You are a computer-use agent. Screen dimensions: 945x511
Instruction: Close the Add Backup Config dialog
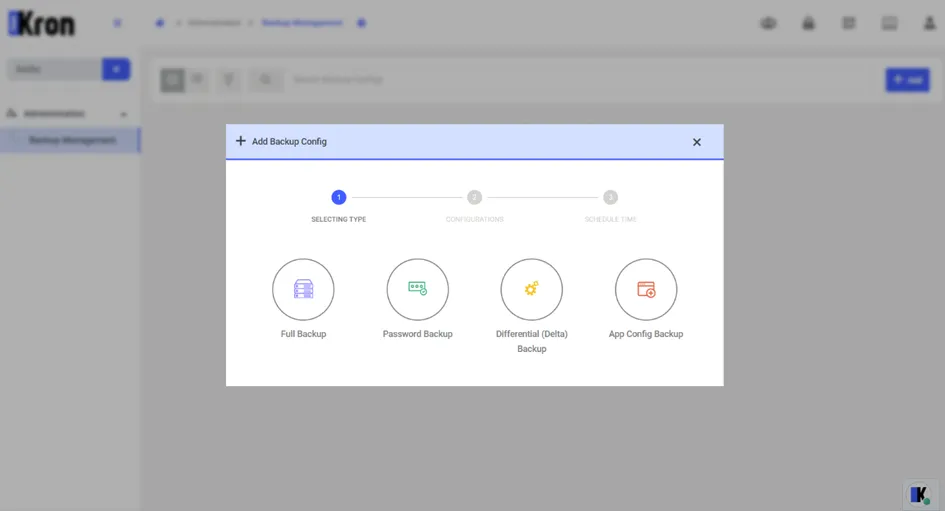pyautogui.click(x=697, y=142)
